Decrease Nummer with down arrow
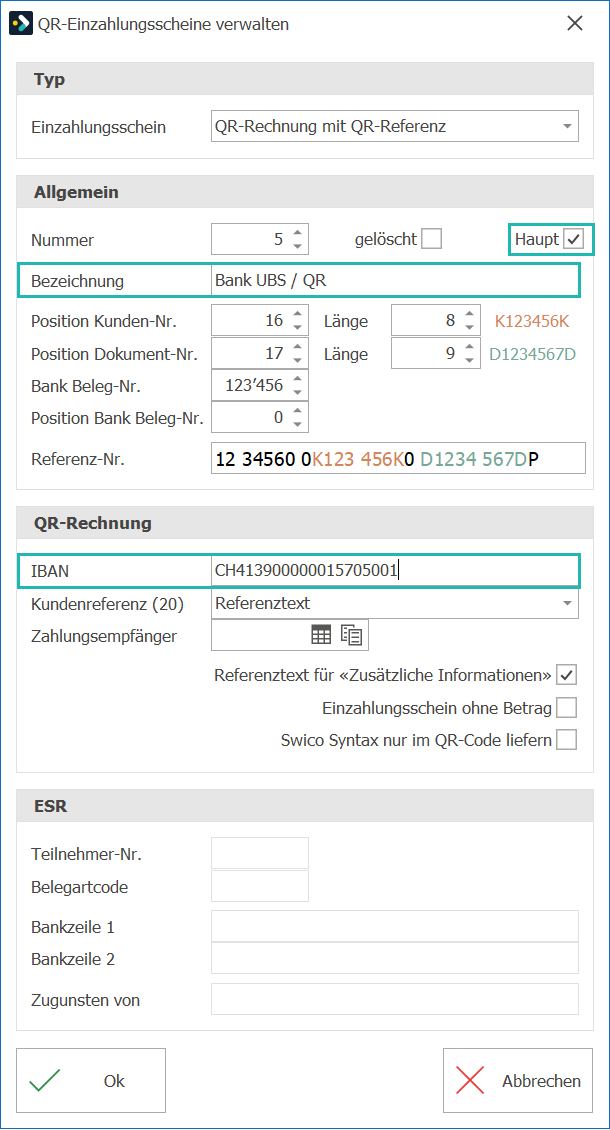Viewport: 610px width, 1130px height. click(299, 246)
